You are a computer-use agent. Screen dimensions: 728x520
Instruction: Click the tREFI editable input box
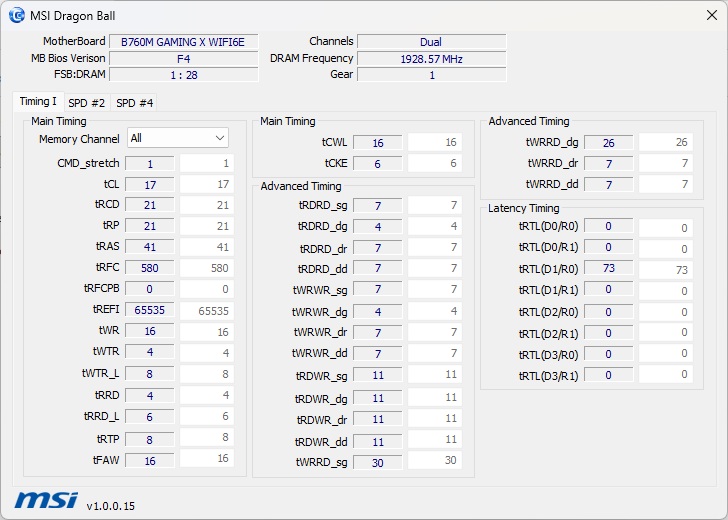[150, 310]
